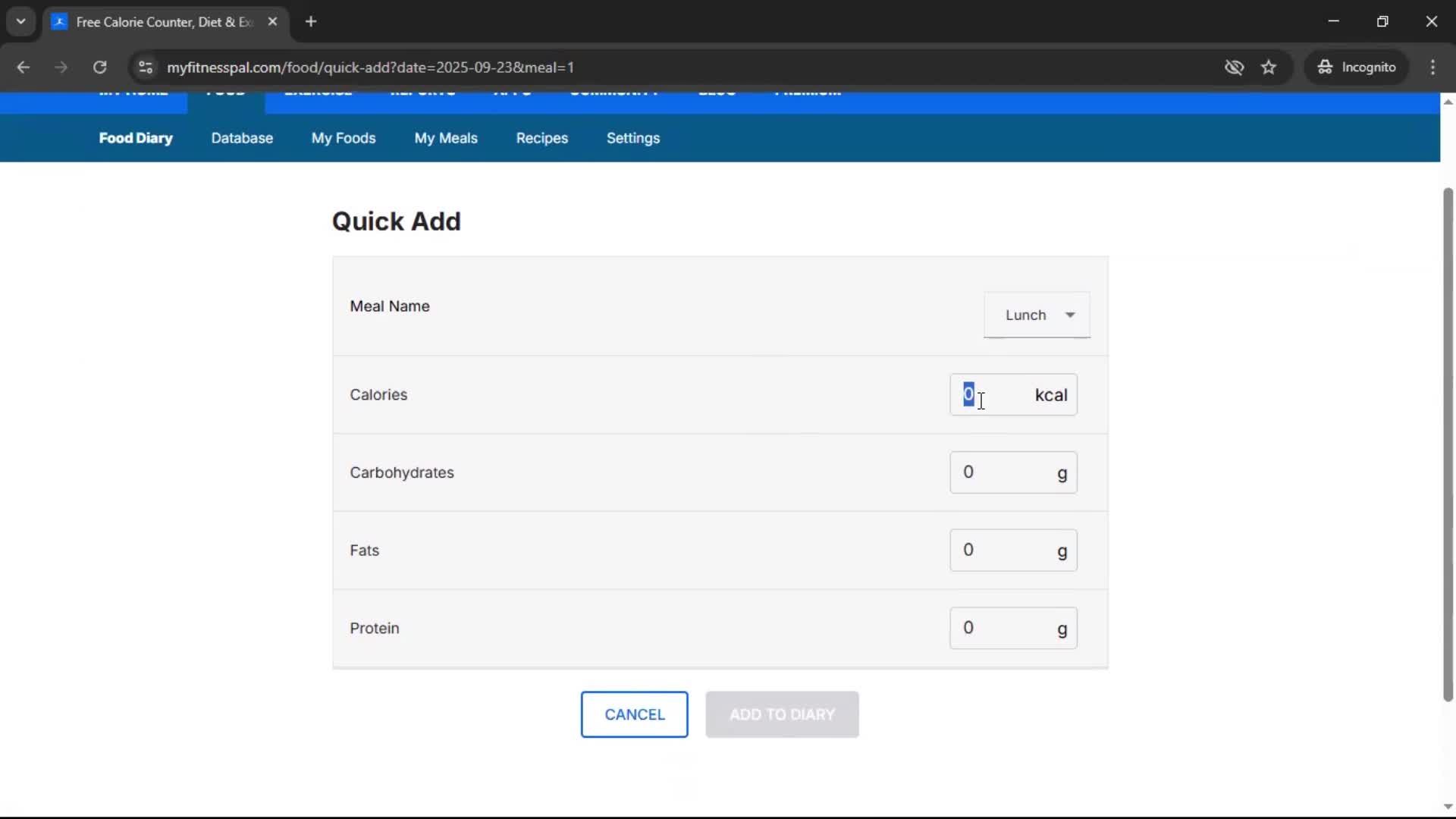1456x819 pixels.
Task: Go back using the browser back arrow
Action: click(23, 67)
